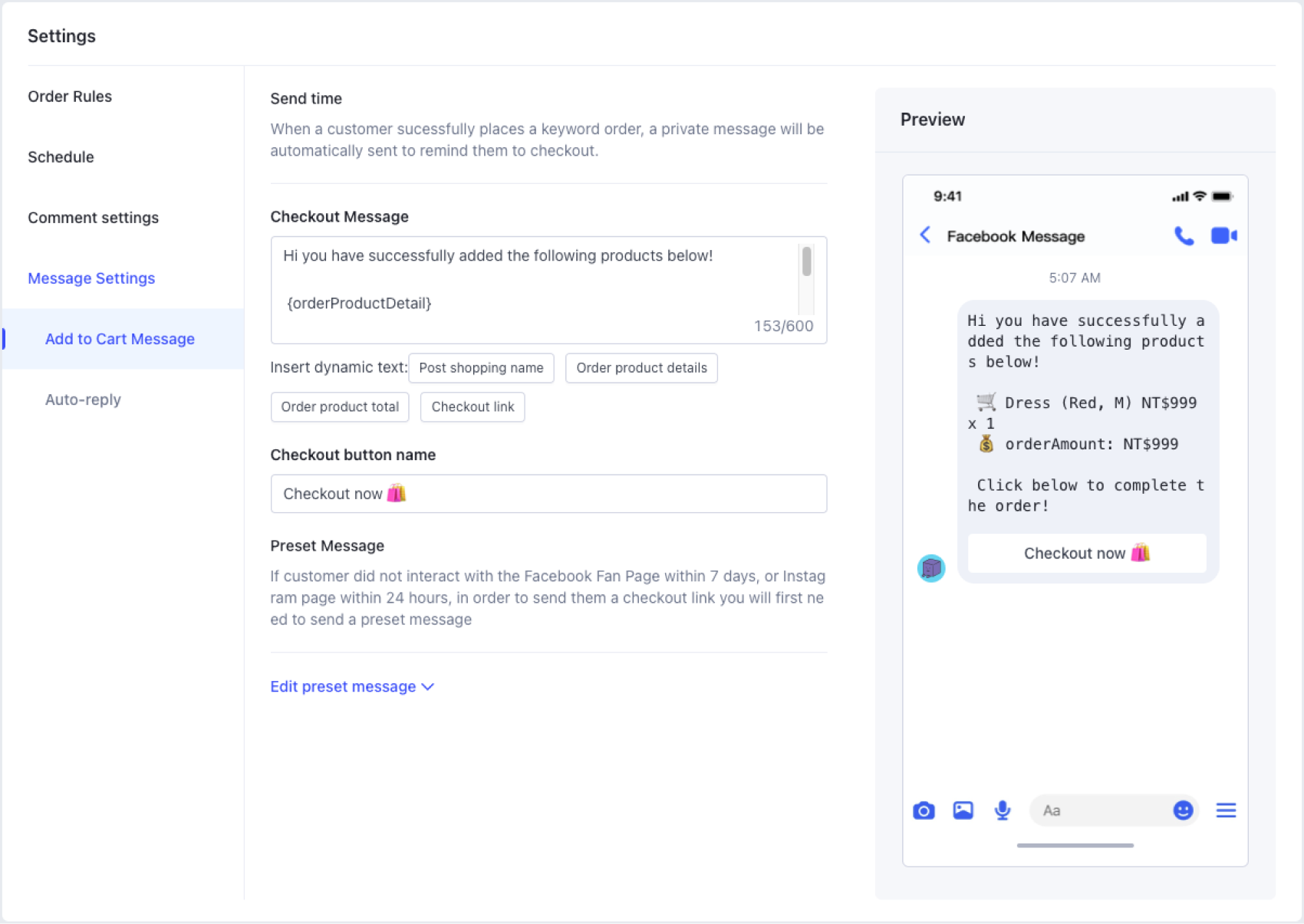The image size is (1304, 924).
Task: Open Comment settings
Action: [x=93, y=218]
